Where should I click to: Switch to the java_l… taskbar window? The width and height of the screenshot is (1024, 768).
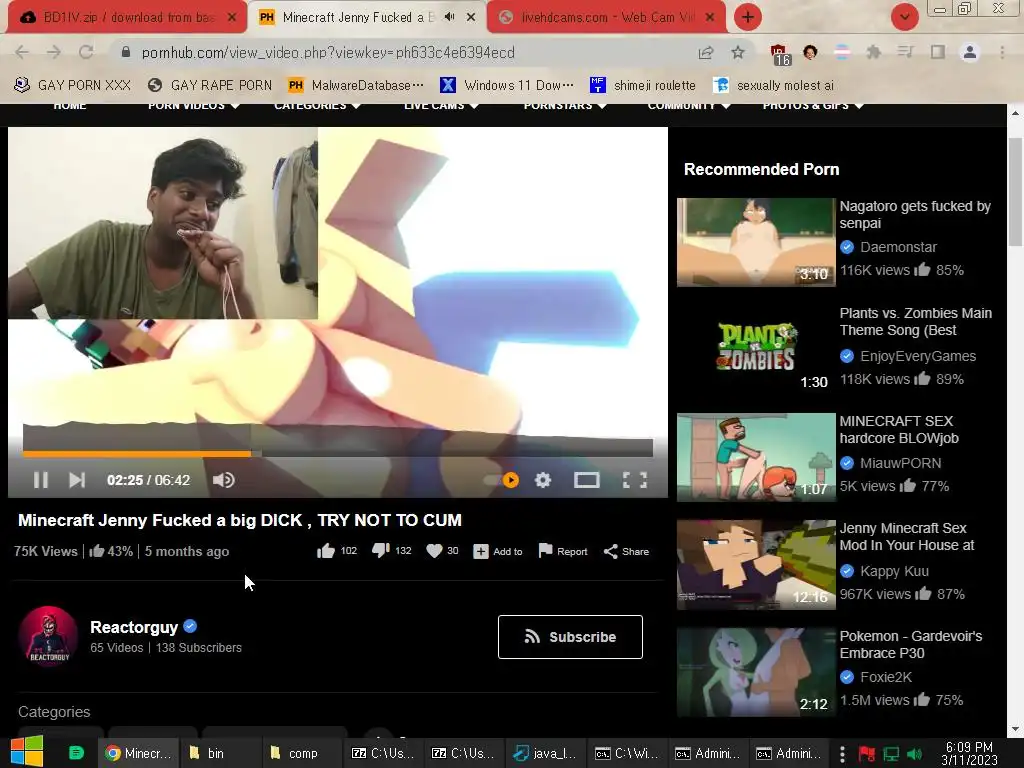[545, 753]
